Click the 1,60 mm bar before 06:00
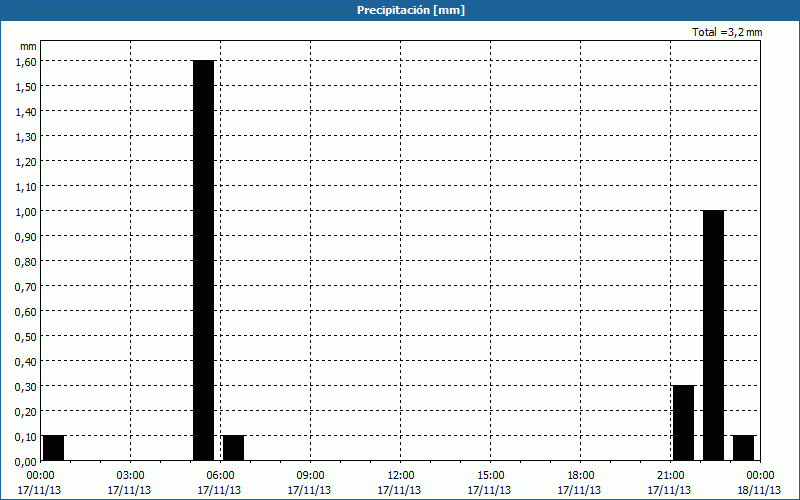 [x=204, y=260]
